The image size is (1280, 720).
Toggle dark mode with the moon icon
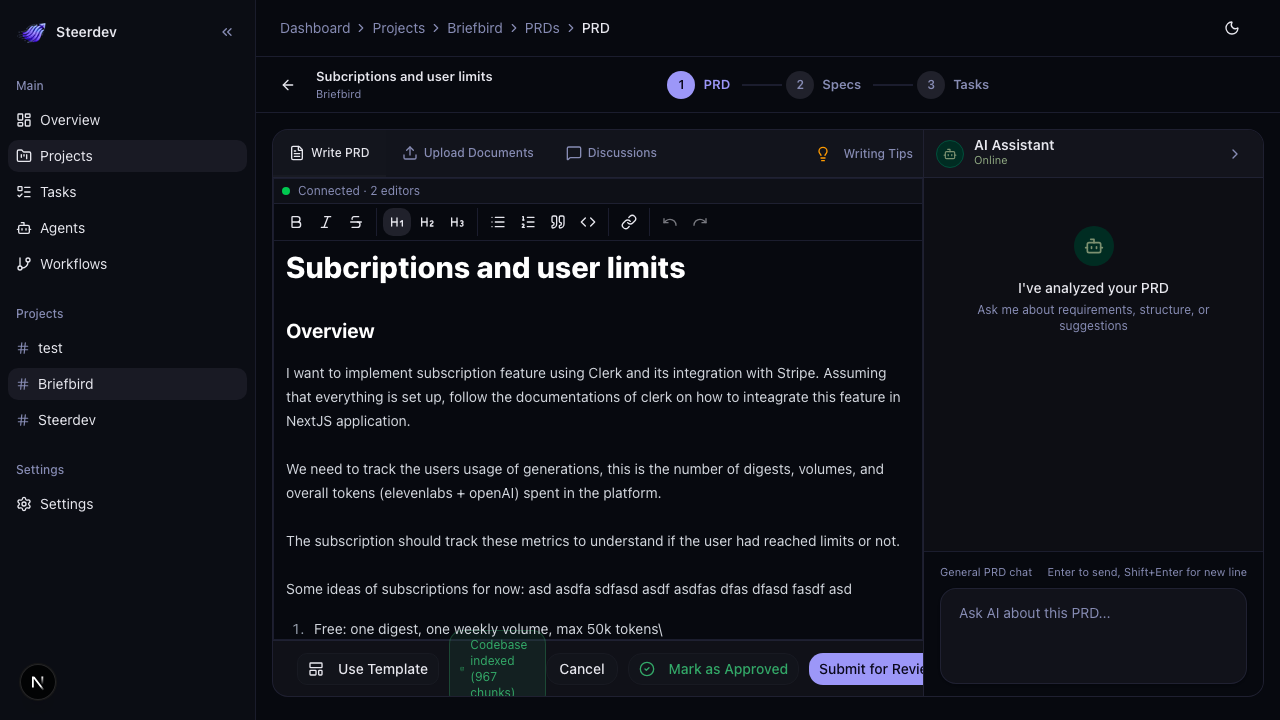(x=1232, y=28)
